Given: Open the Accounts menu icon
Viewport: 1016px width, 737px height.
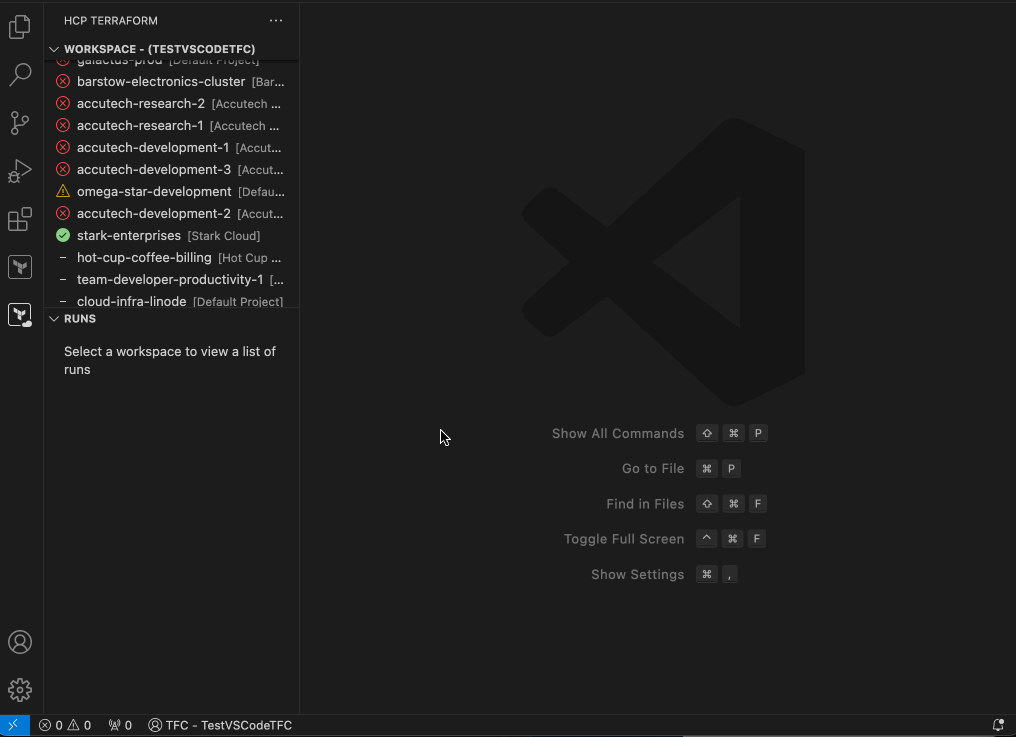Looking at the screenshot, I should pyautogui.click(x=20, y=642).
